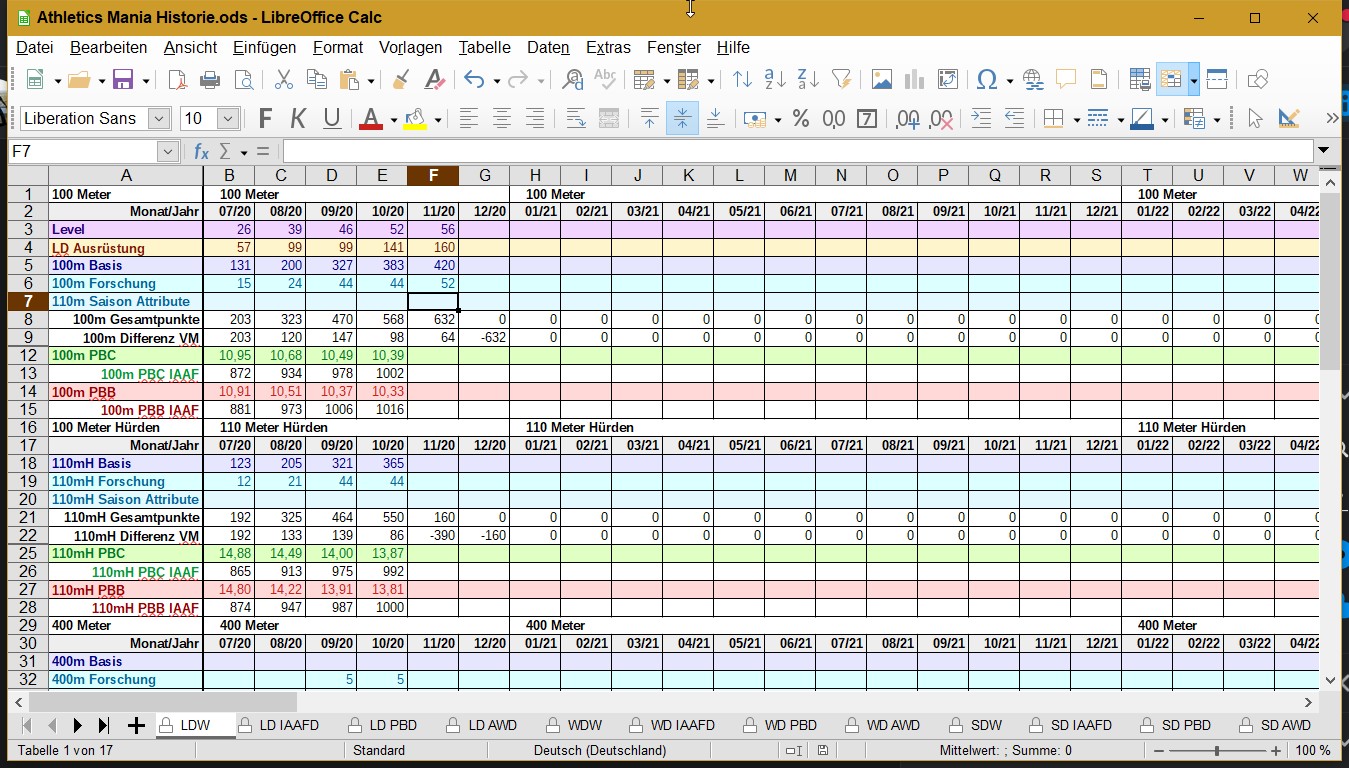This screenshot has height=768, width=1349.
Task: Show more toolbar controls via the double chevron
Action: pyautogui.click(x=1332, y=119)
